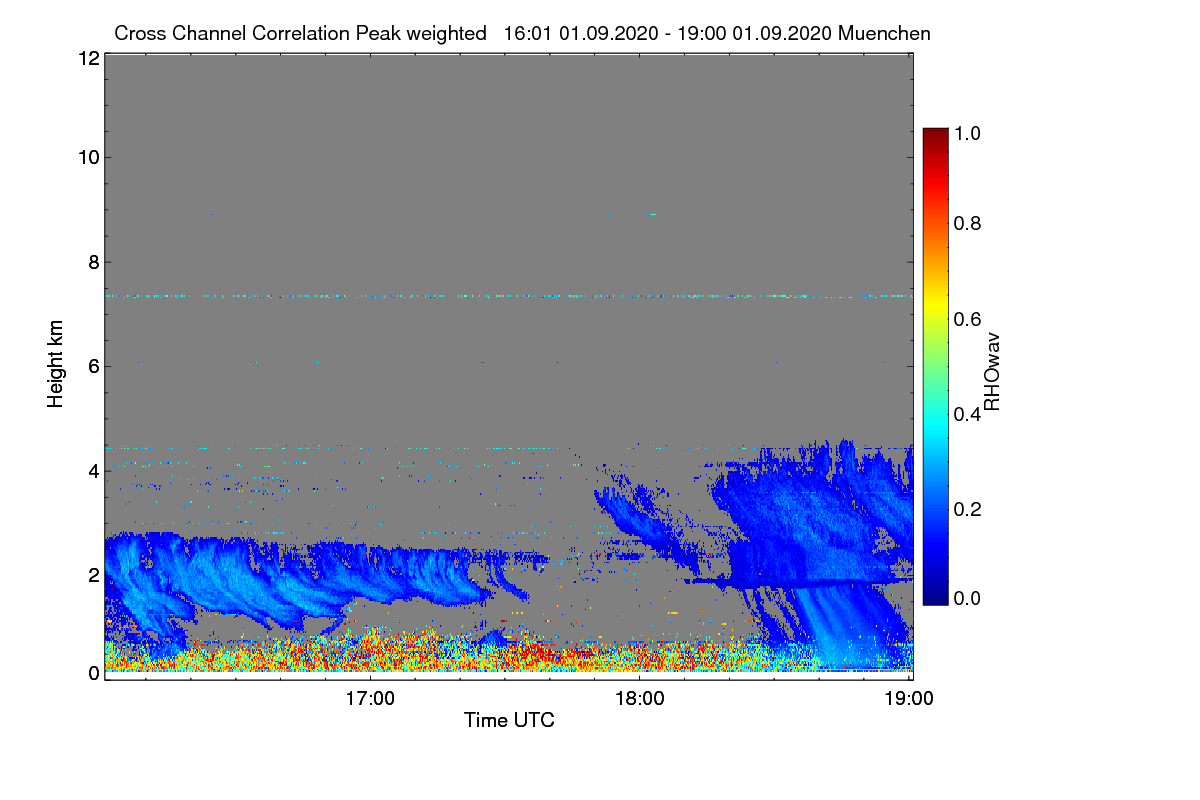Click the '18:00' time axis tick label

click(639, 698)
